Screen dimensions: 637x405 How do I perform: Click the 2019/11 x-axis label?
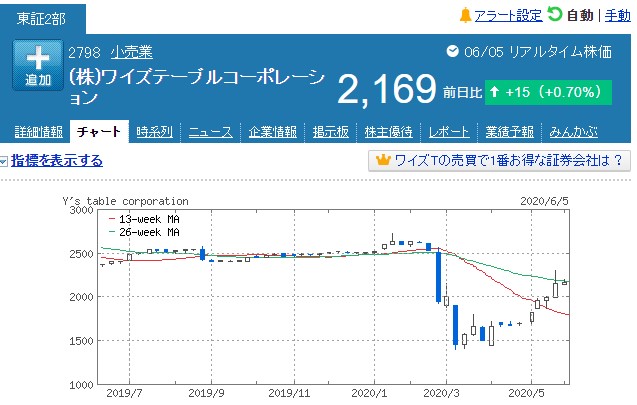(x=289, y=393)
